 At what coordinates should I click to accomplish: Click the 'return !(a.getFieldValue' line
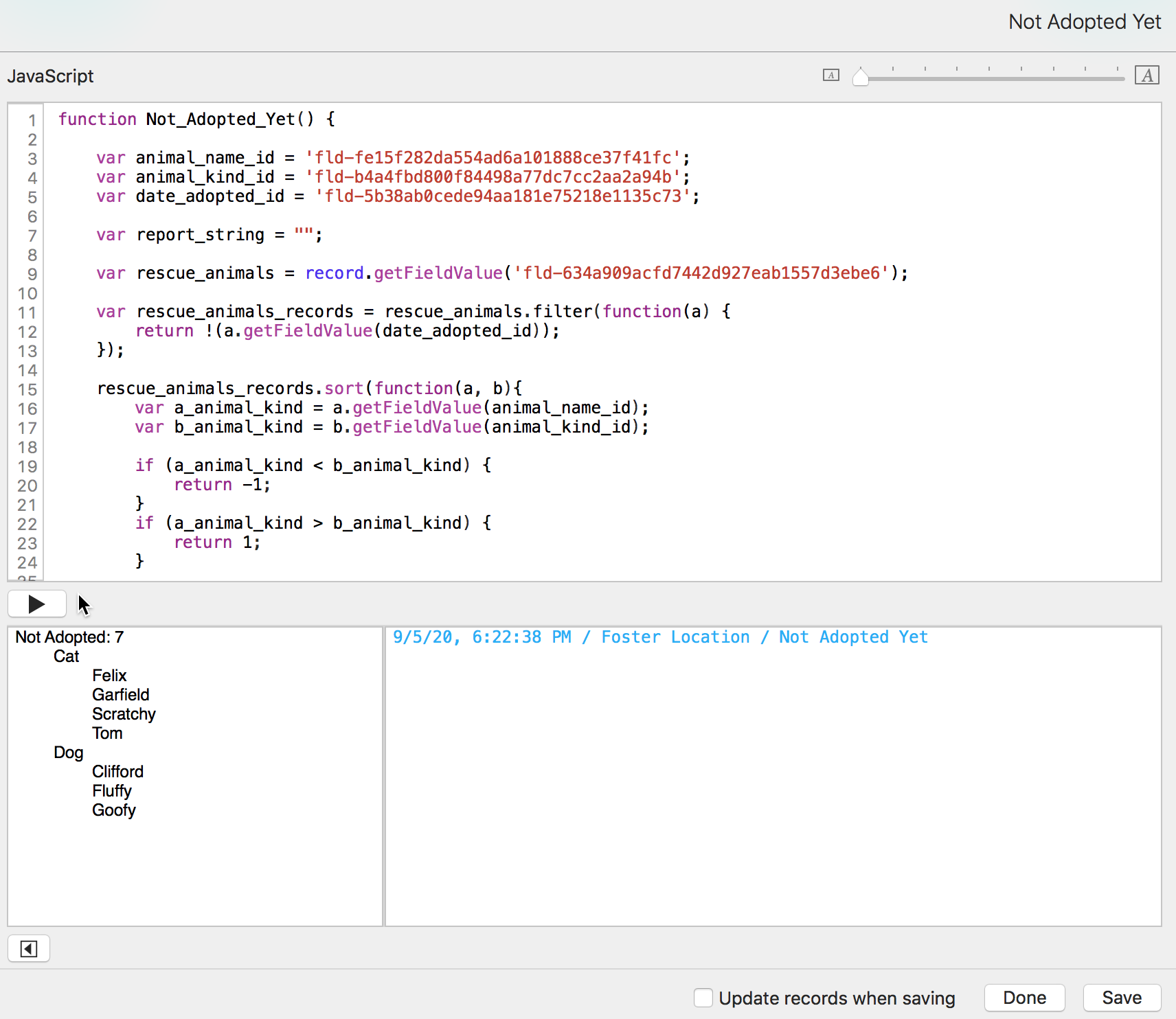click(x=348, y=331)
